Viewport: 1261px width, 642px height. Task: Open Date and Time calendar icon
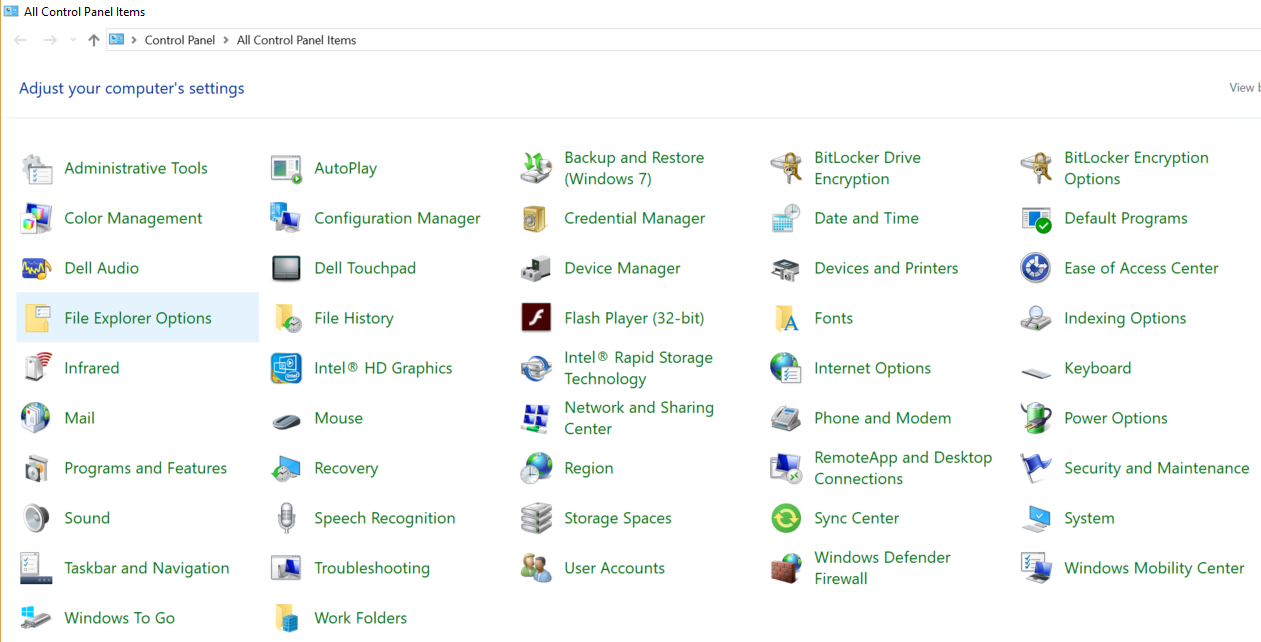pos(787,219)
